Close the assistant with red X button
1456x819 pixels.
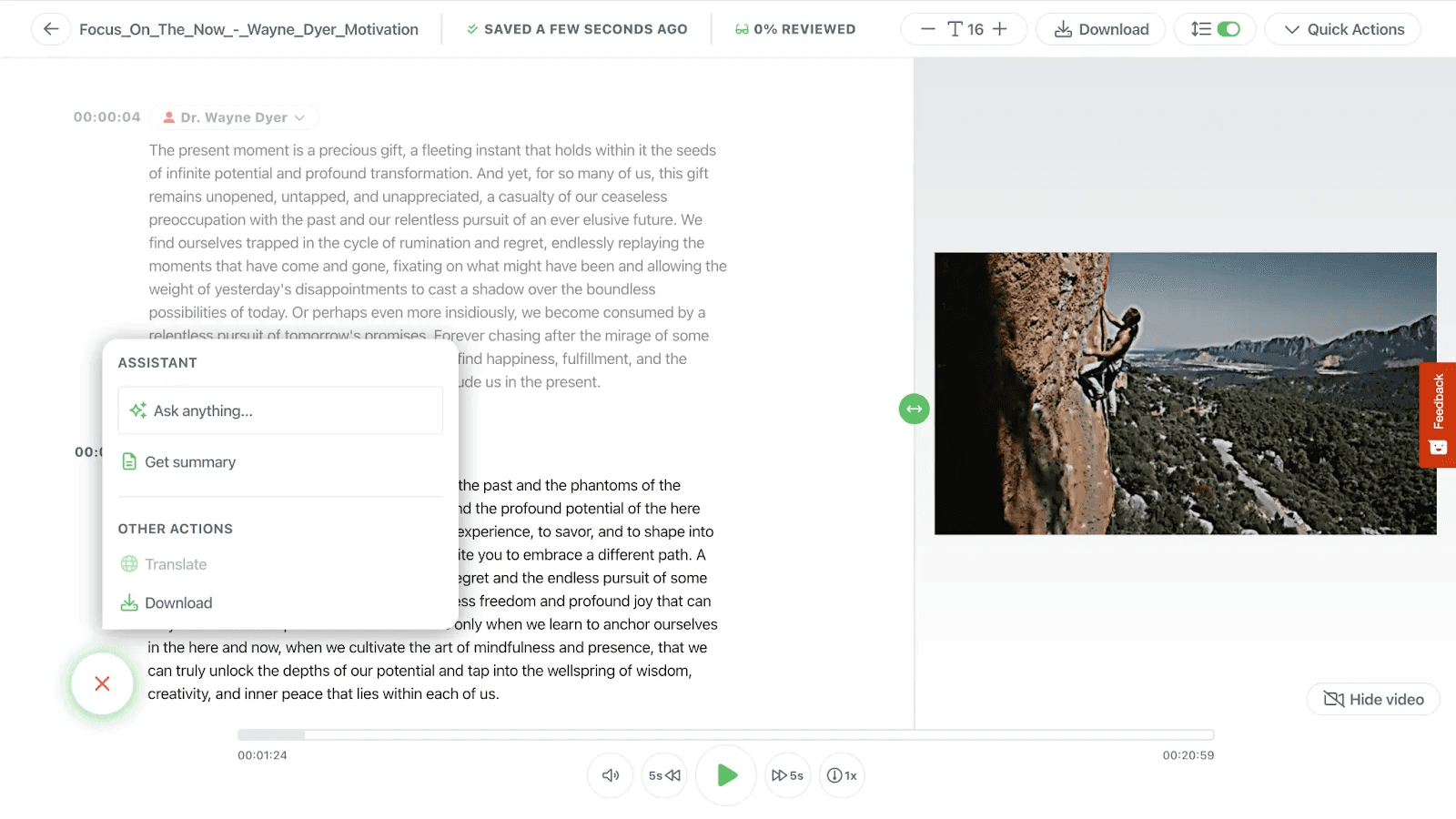102,683
